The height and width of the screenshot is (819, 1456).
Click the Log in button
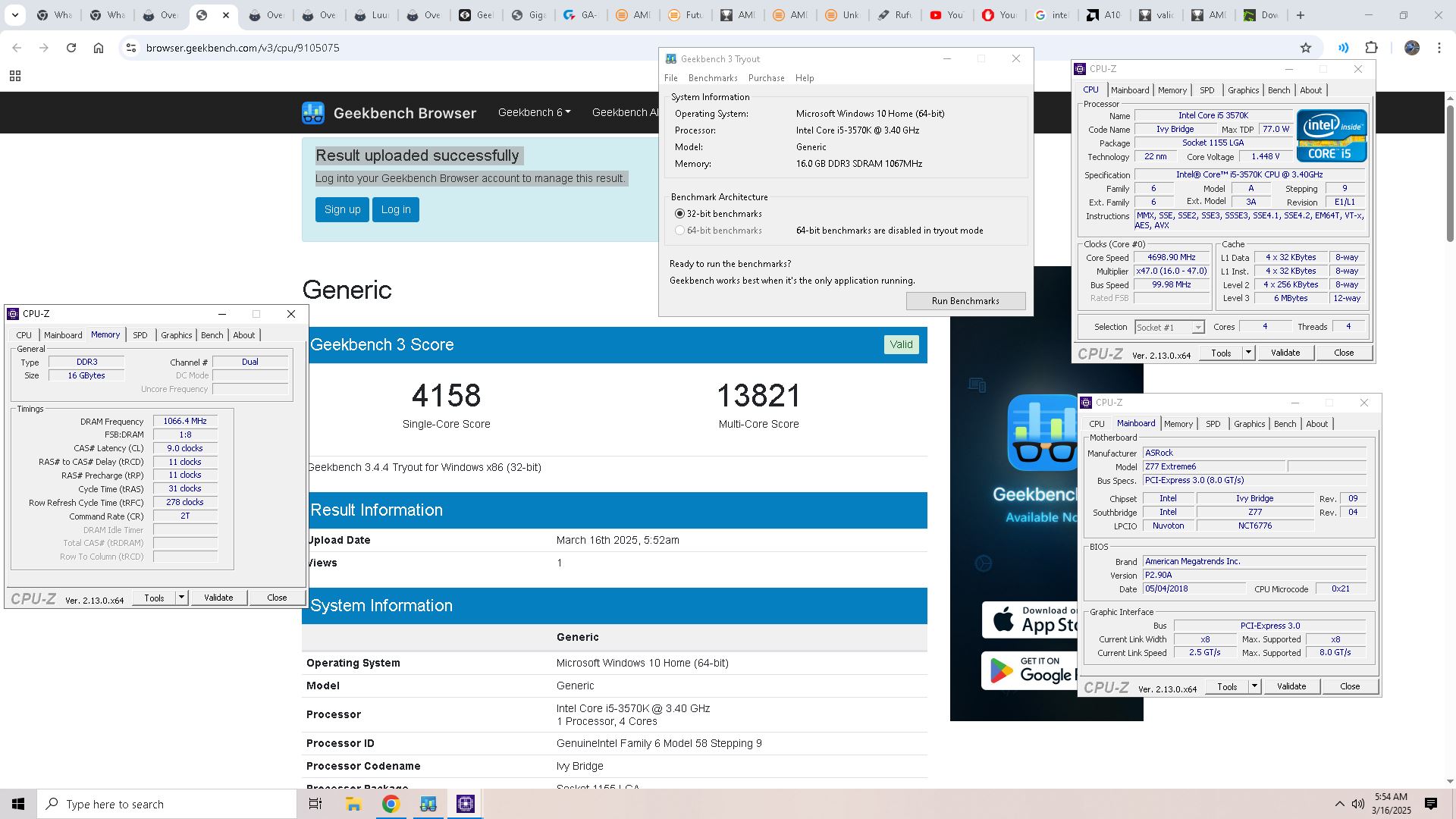[x=396, y=209]
